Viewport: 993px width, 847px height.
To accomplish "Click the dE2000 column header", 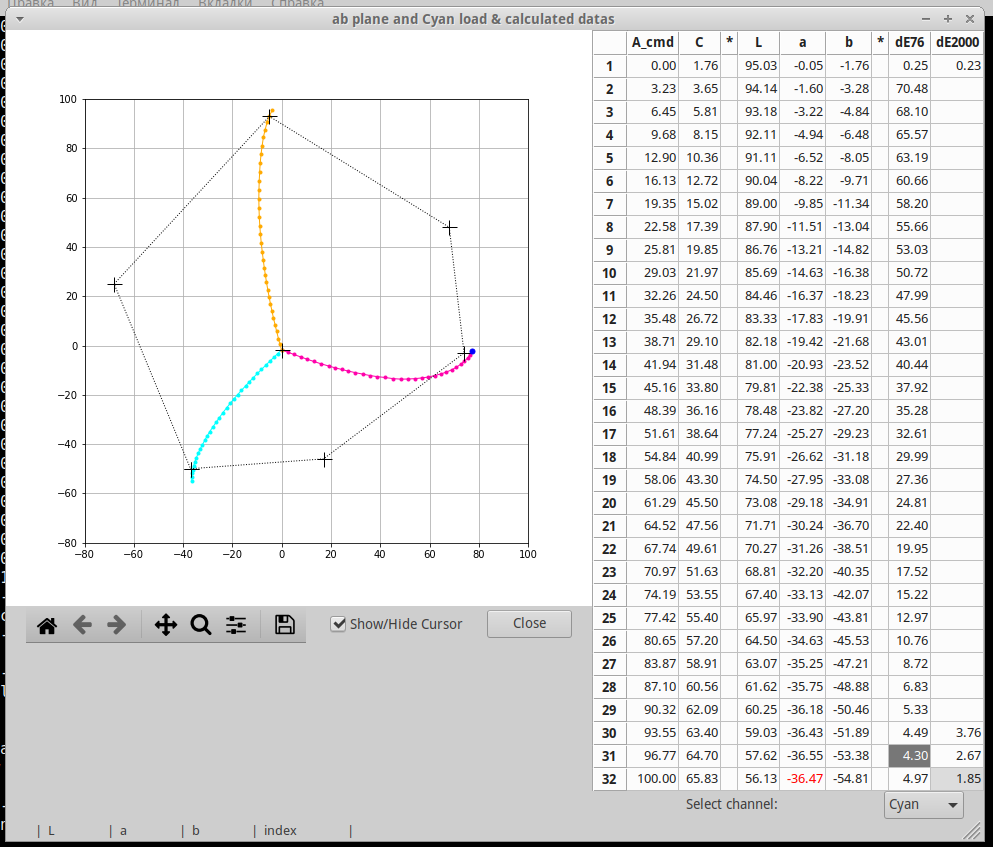I will coord(957,42).
